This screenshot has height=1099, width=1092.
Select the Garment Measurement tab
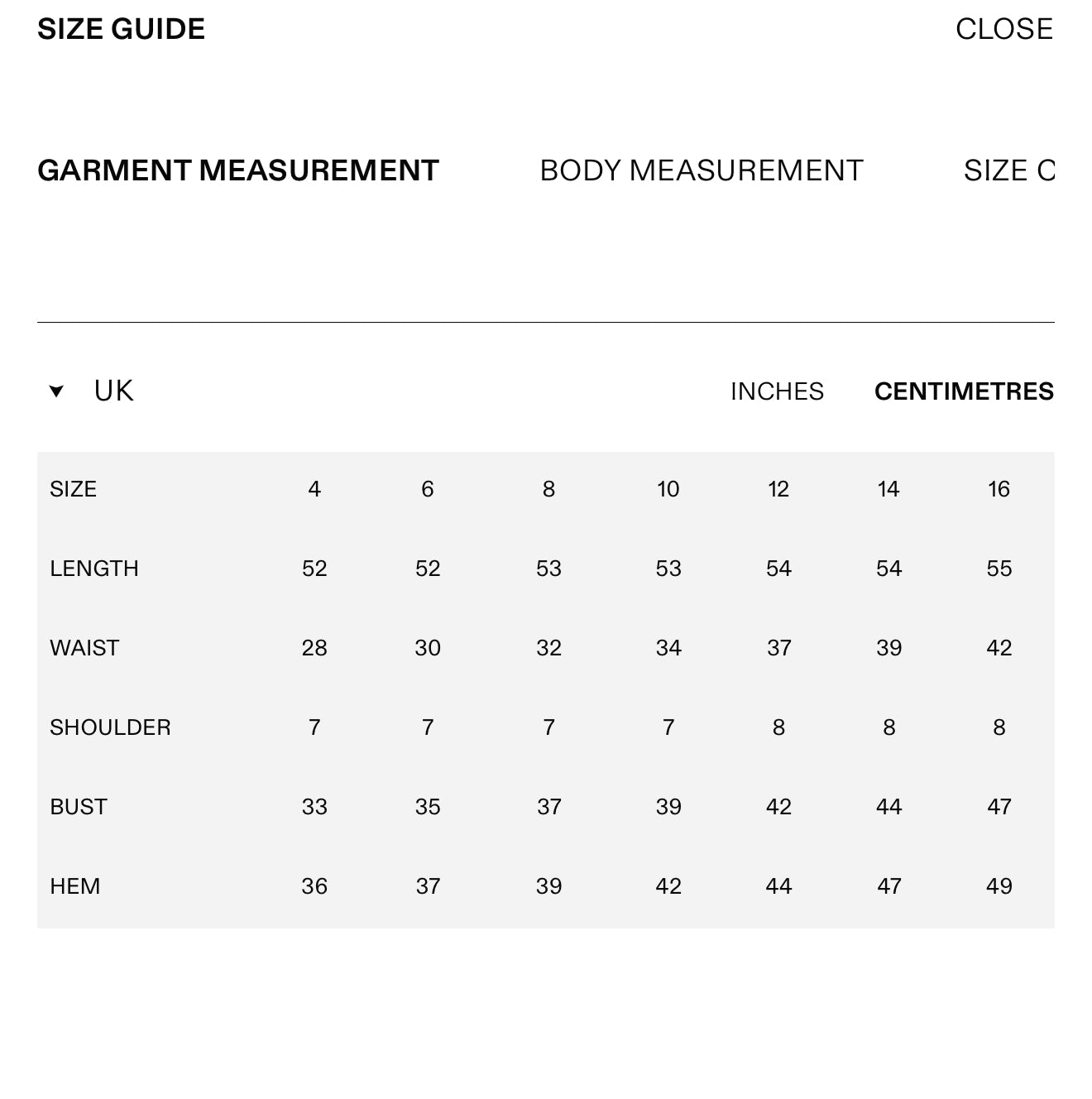coord(237,170)
